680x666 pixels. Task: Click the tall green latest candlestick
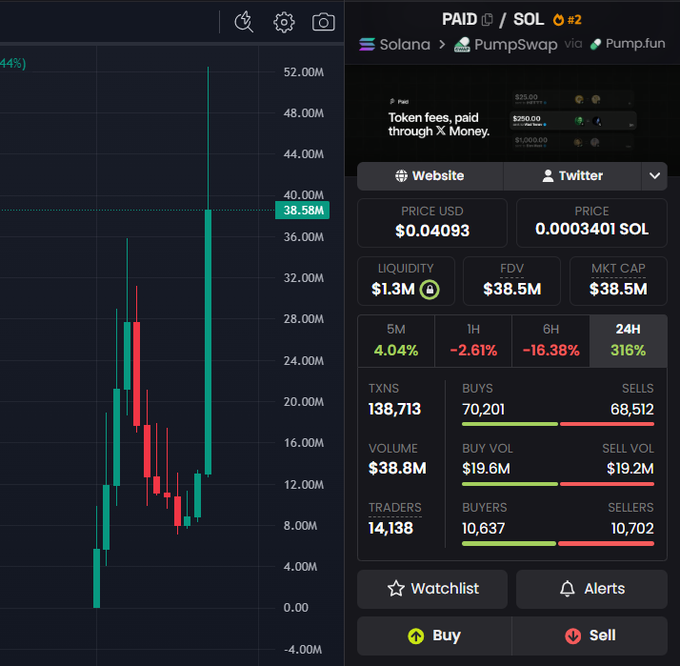[x=208, y=342]
